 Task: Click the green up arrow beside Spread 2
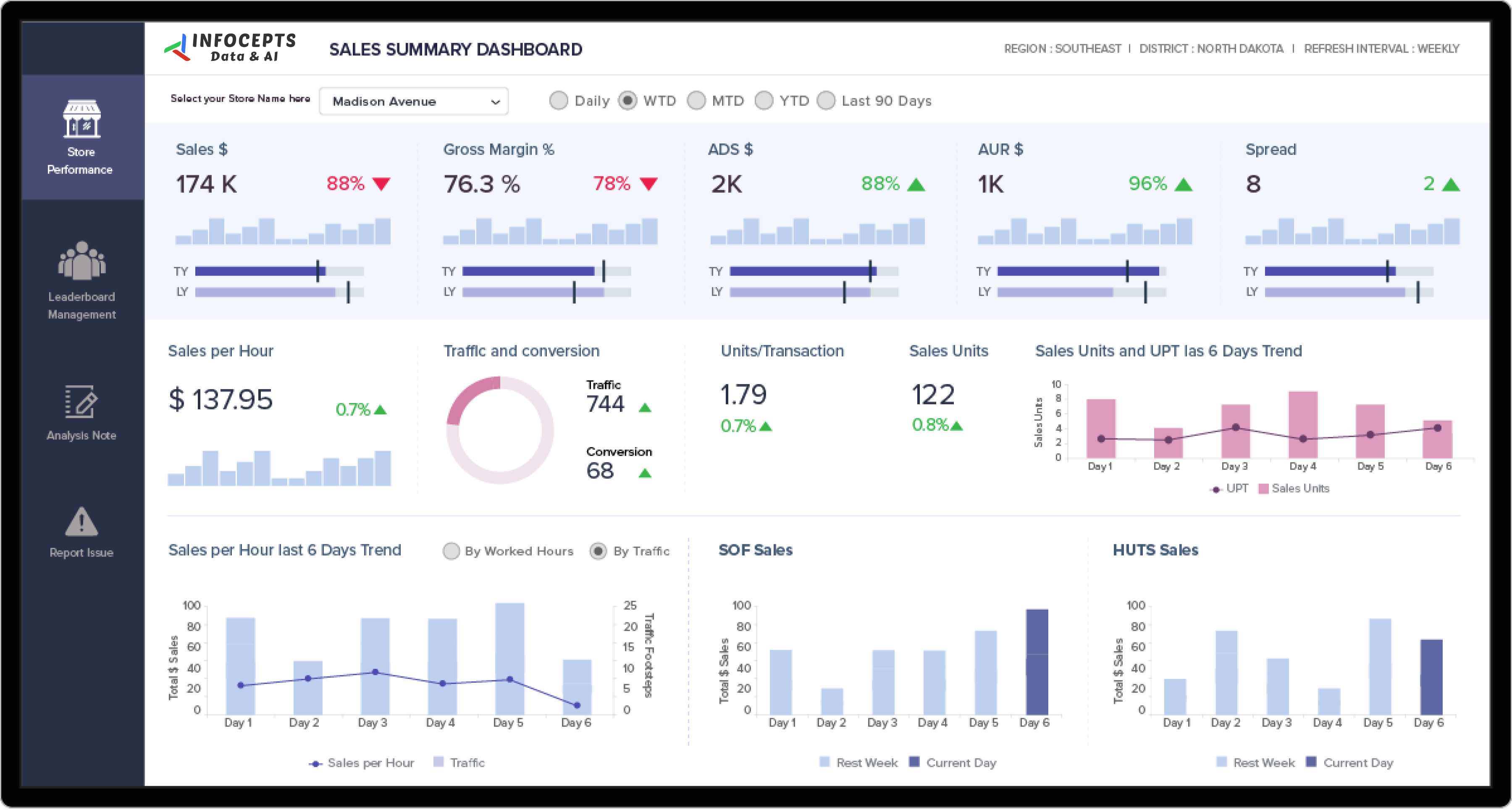1451,185
